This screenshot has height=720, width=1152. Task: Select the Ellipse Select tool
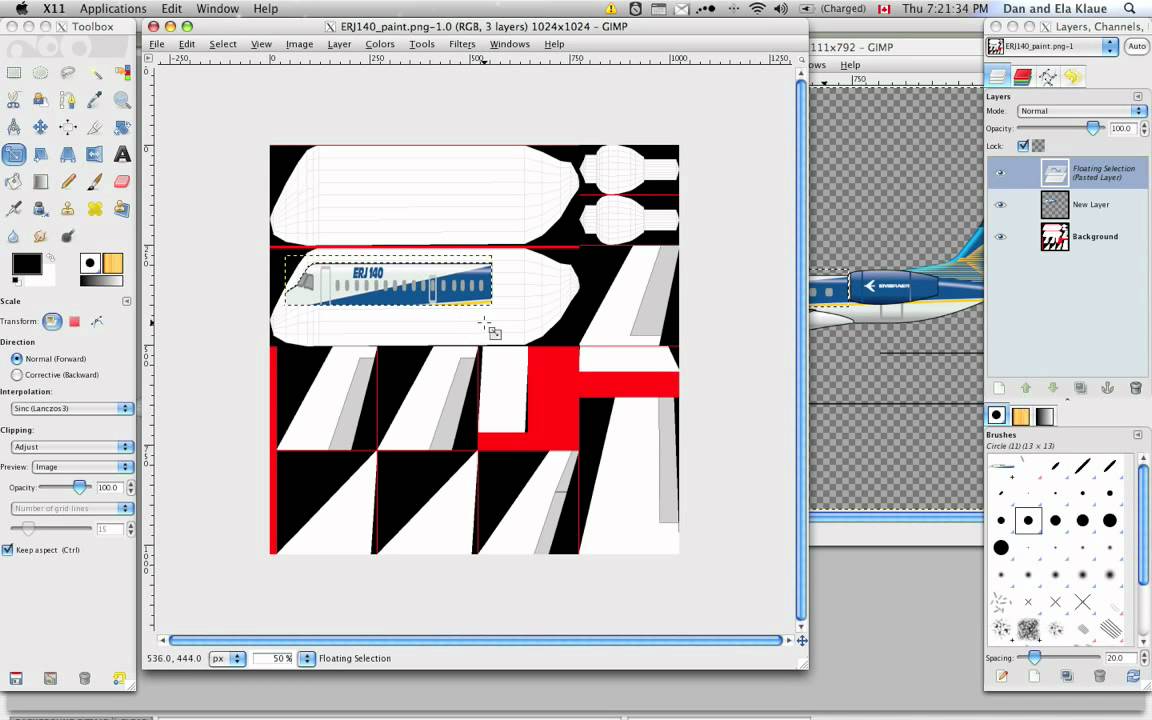click(40, 73)
